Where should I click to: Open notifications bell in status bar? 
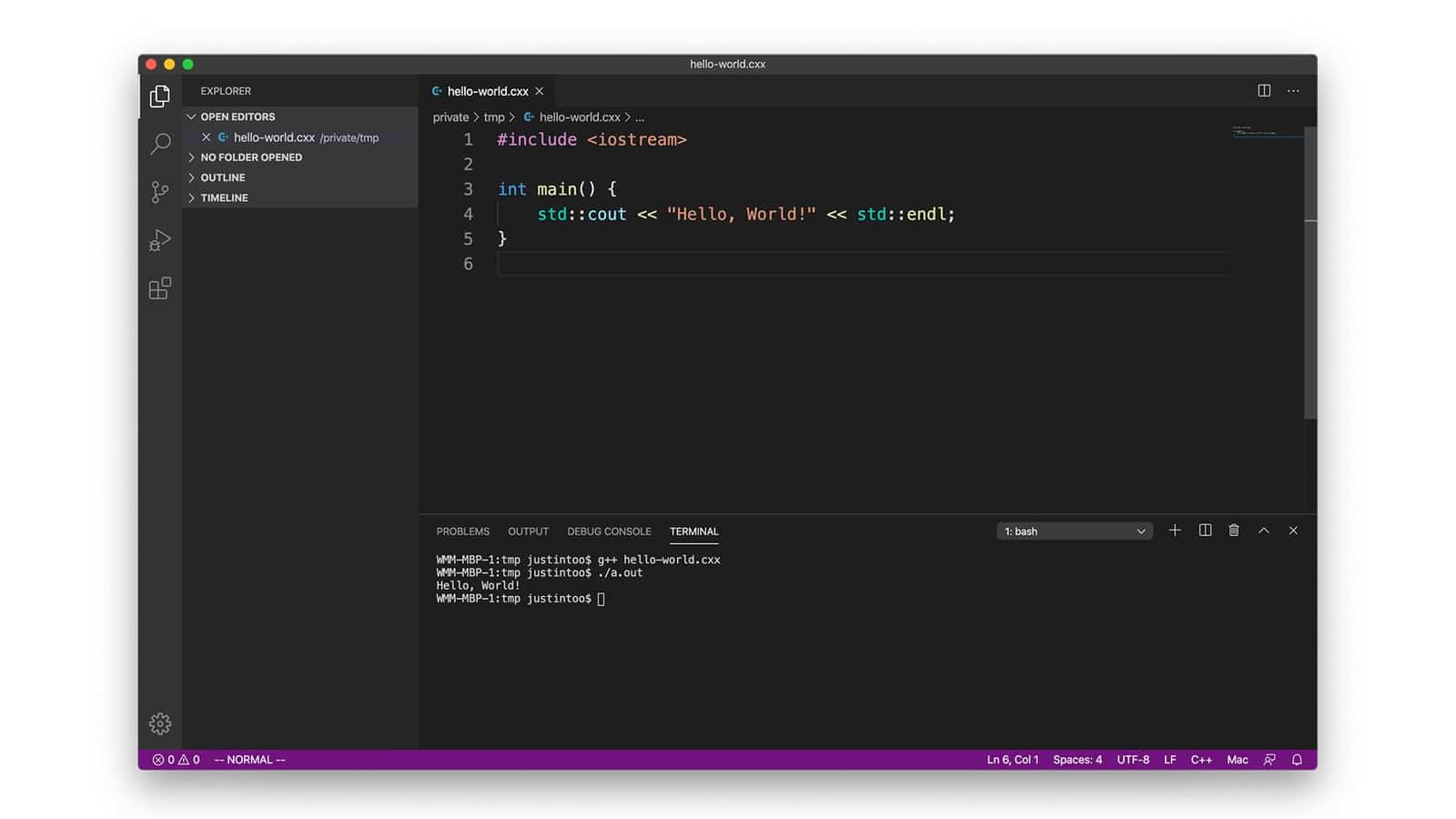tap(1297, 760)
